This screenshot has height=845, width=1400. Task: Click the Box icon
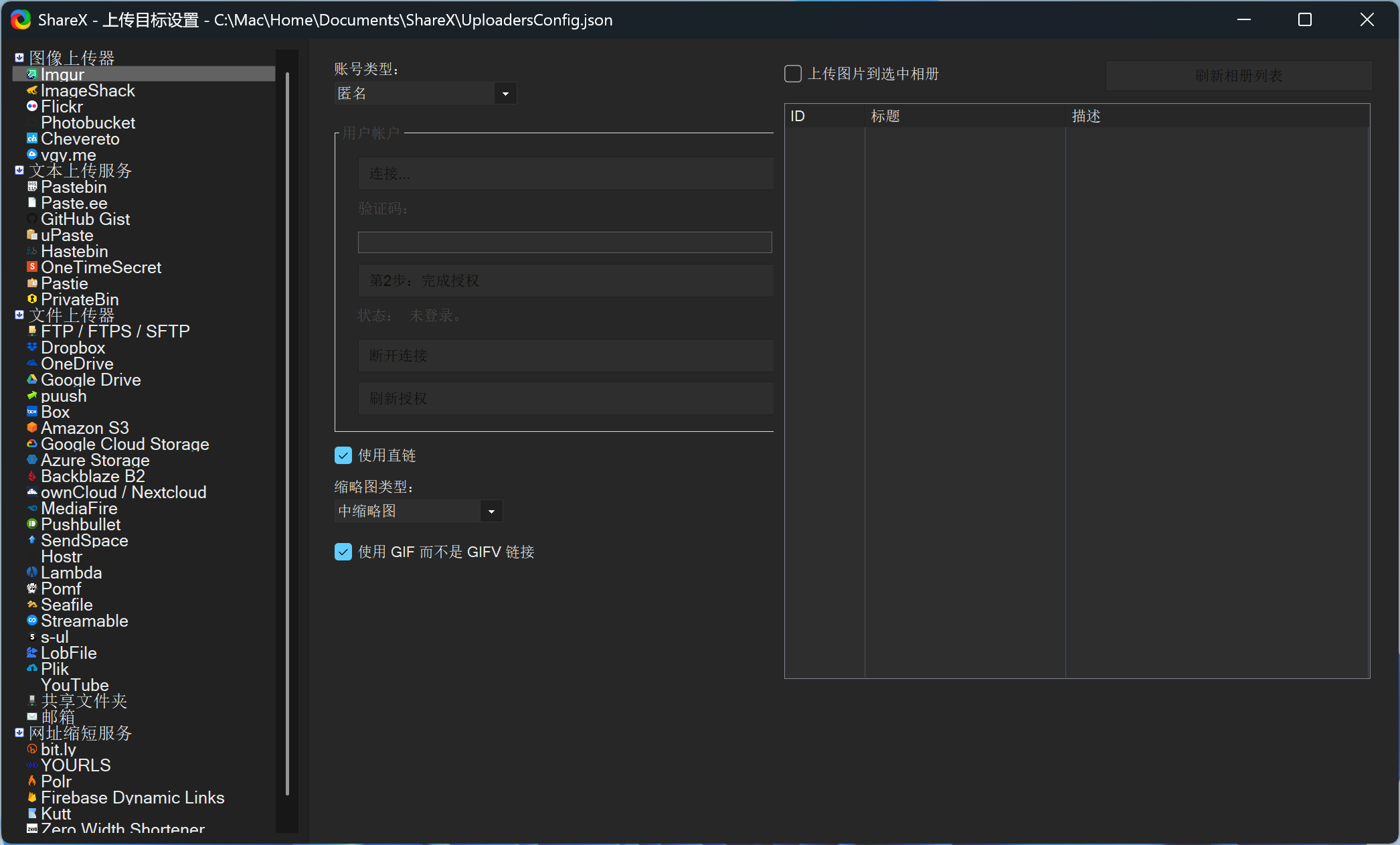(31, 412)
